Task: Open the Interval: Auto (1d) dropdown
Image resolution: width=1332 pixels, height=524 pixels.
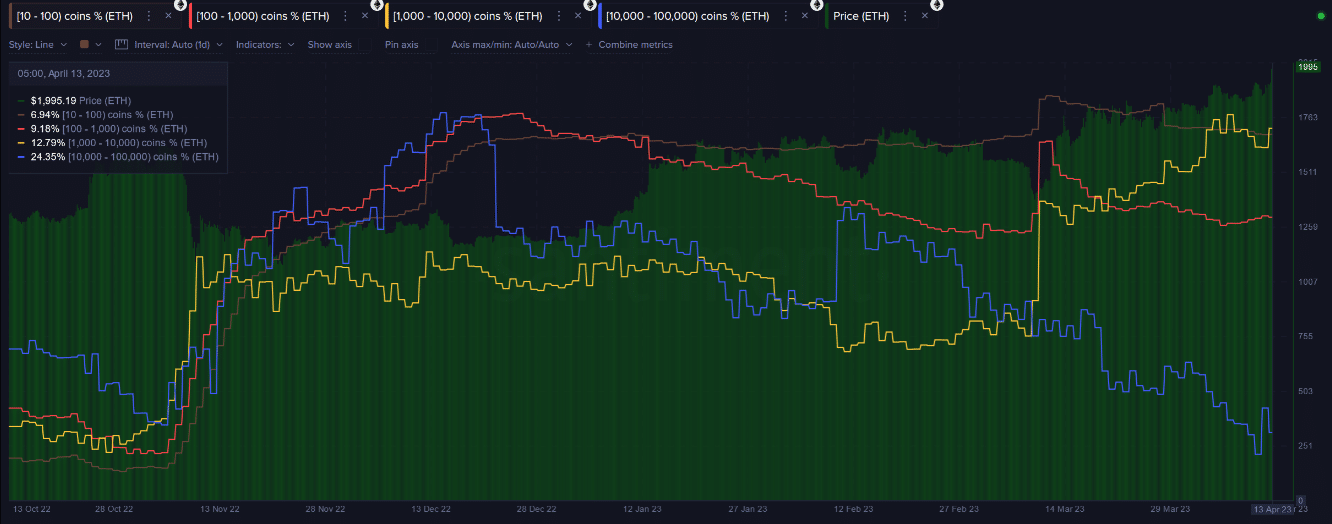Action: 167,45
